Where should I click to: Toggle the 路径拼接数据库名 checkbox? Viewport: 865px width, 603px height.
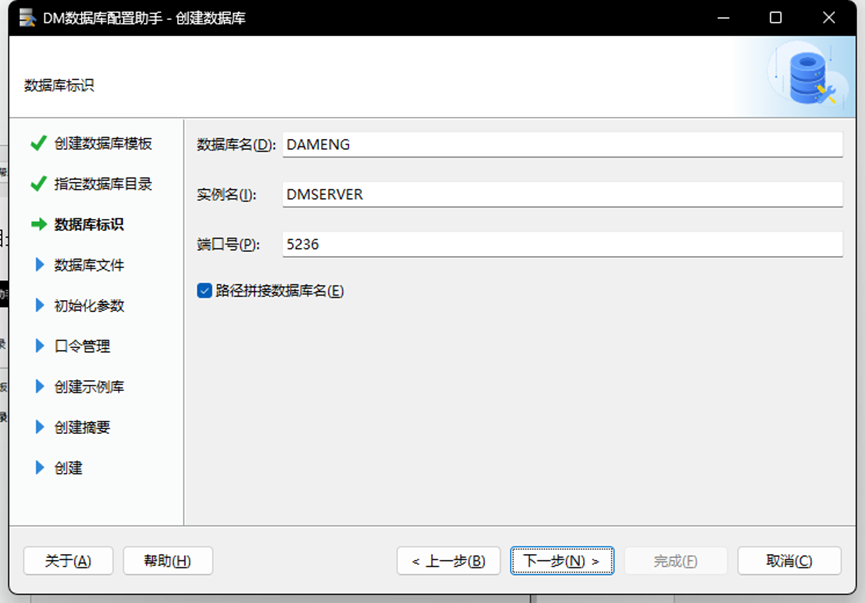coord(204,290)
